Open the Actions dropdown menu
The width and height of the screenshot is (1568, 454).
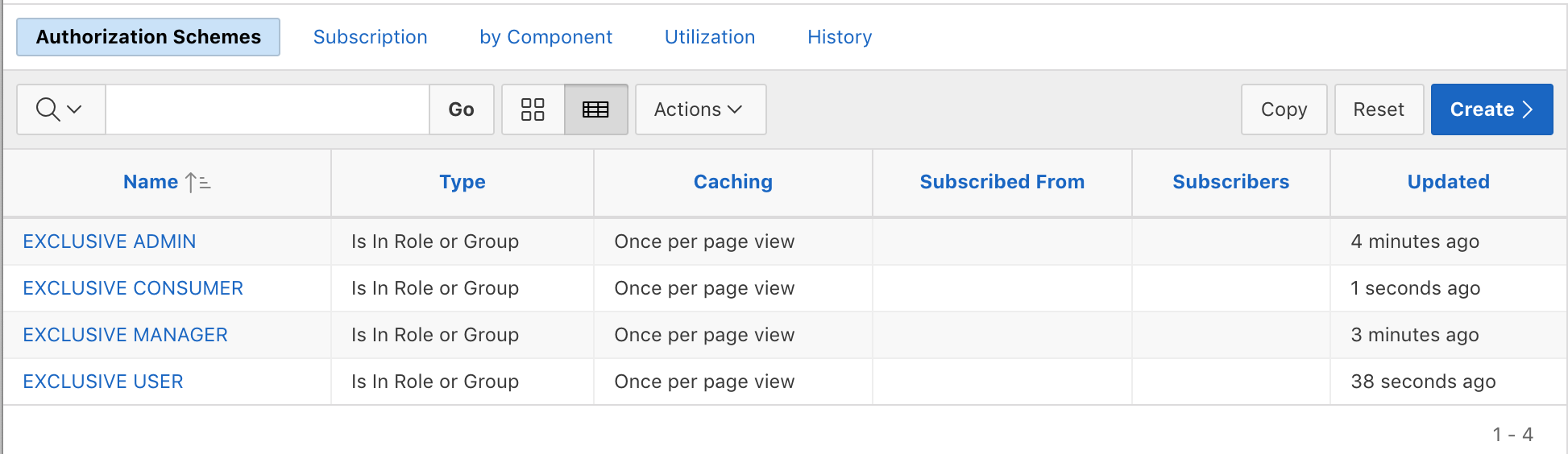(699, 109)
